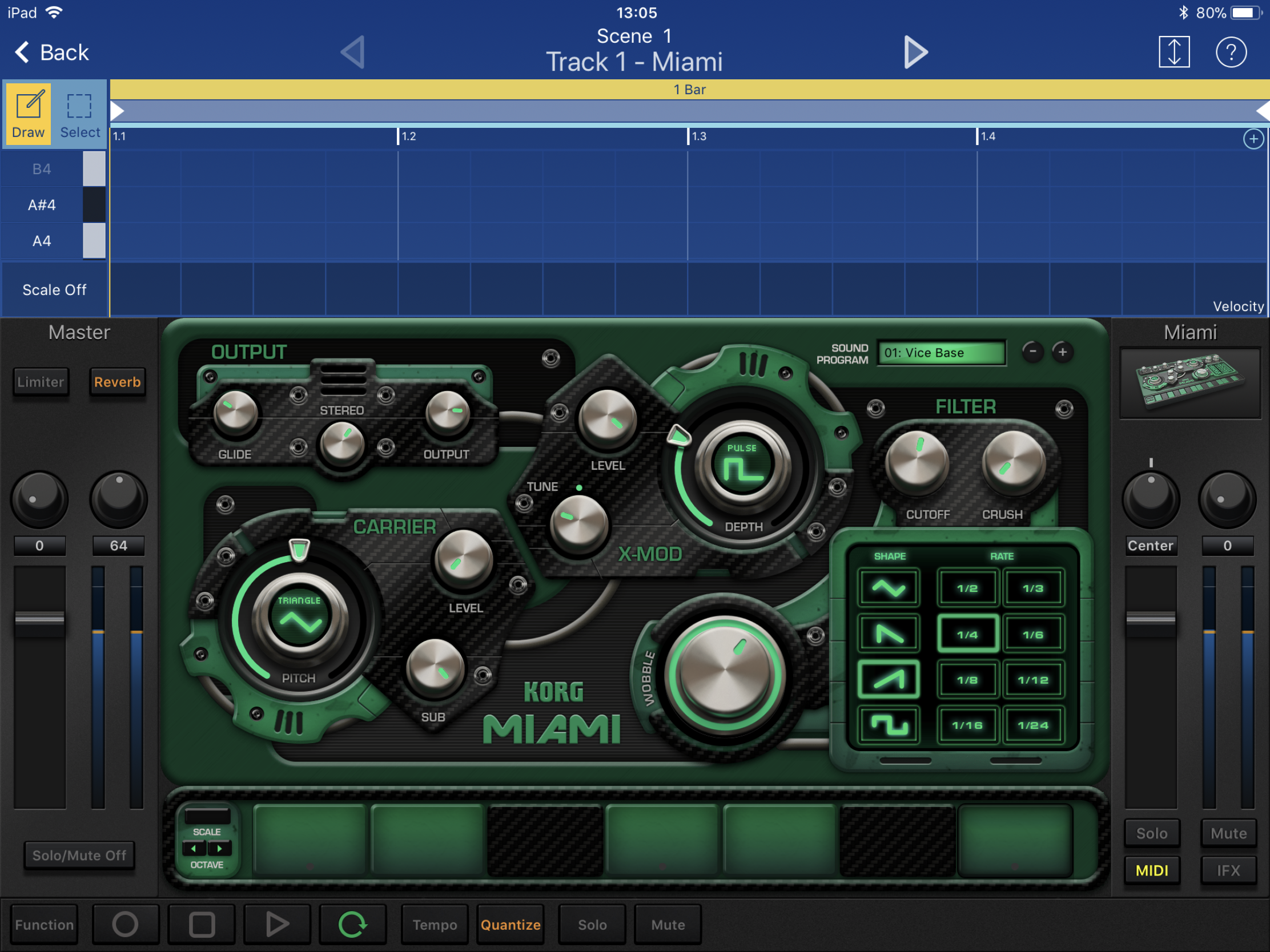Tap the filter Crush knob

click(x=1014, y=463)
